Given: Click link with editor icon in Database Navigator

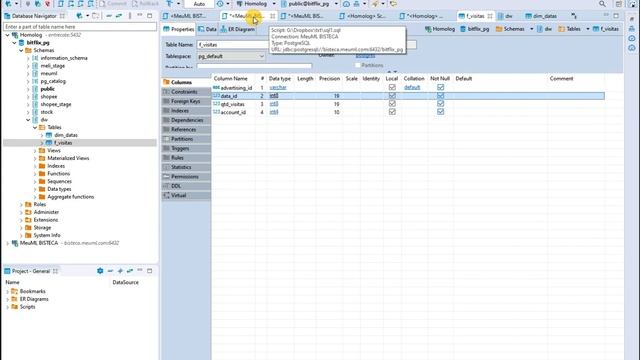Looking at the screenshot, I should coord(119,16).
